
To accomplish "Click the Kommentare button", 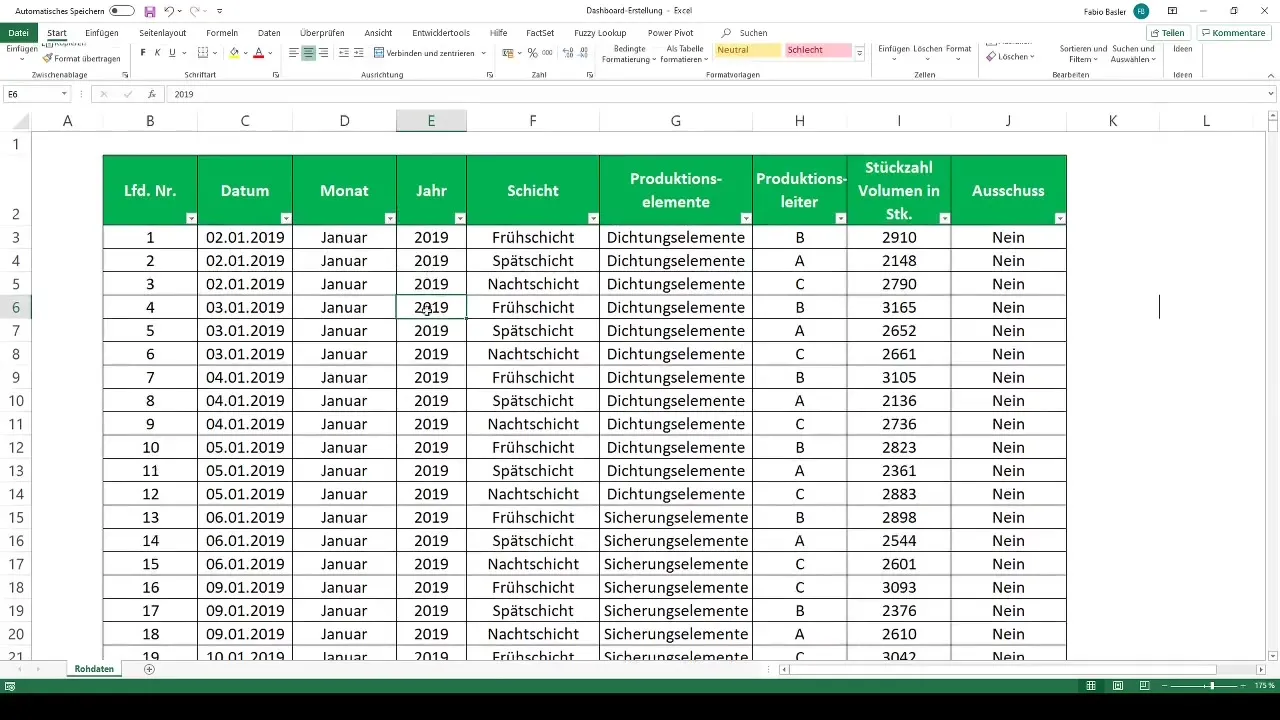I will pos(1233,33).
